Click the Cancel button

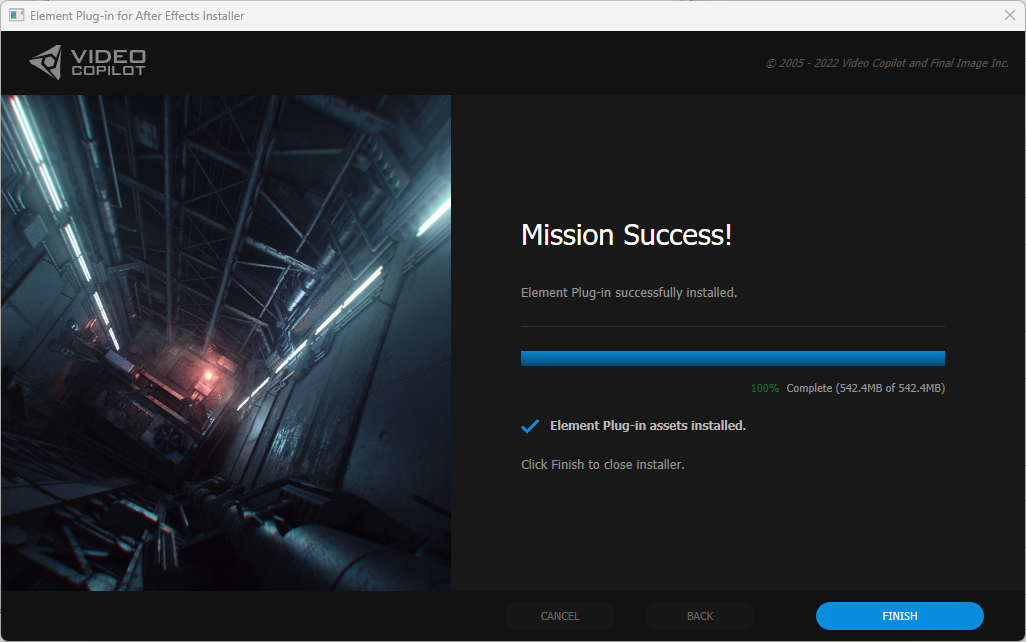click(559, 616)
